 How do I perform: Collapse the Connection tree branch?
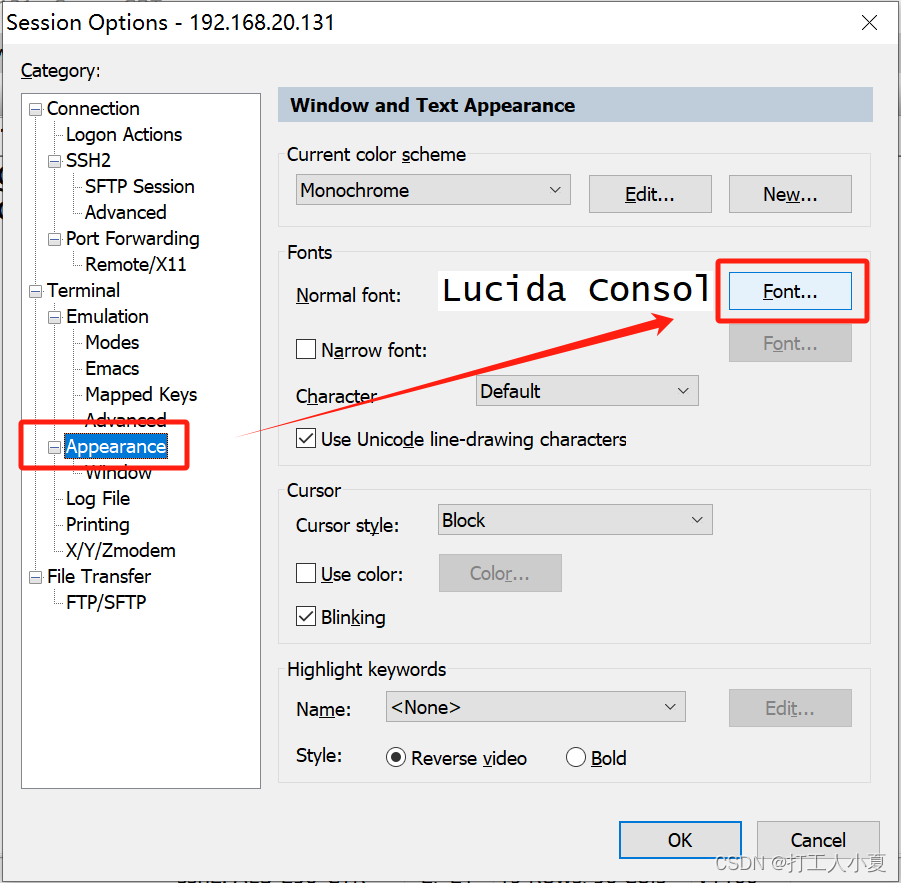(x=33, y=108)
